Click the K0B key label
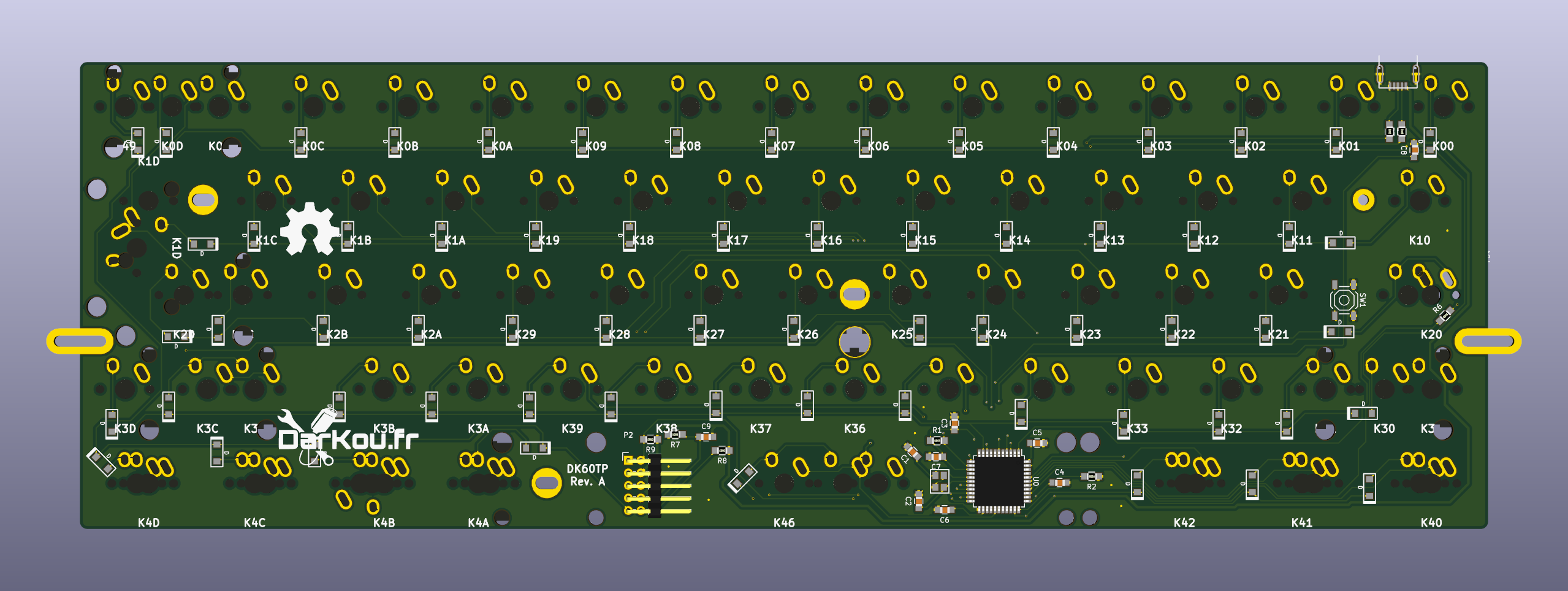Screen dimensions: 1568x591 (408, 146)
